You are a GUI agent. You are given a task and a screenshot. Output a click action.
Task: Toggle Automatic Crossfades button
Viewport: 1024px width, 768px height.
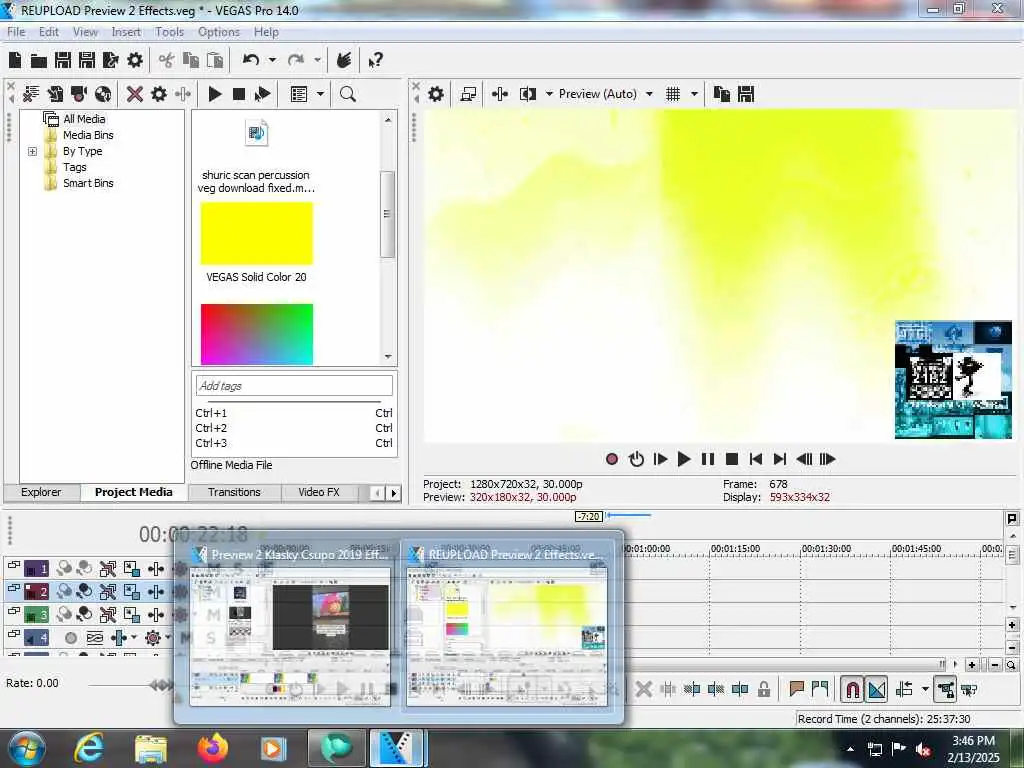tap(876, 689)
